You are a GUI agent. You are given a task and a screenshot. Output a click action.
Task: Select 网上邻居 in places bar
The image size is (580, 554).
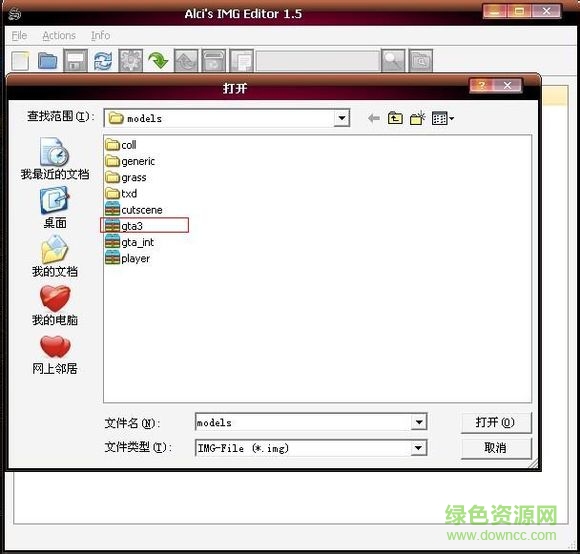point(55,355)
